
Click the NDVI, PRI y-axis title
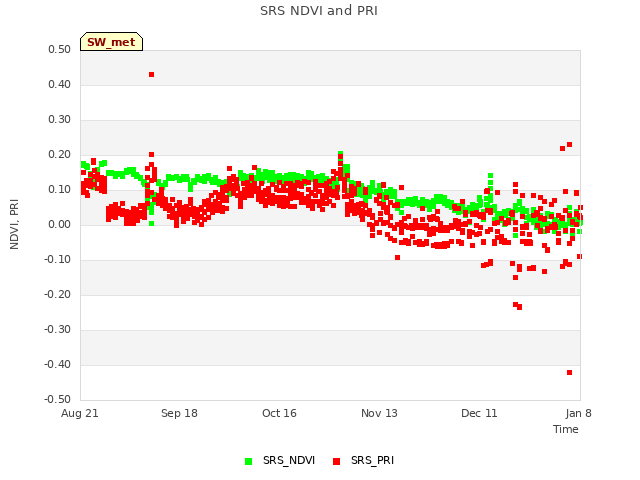pyautogui.click(x=14, y=224)
